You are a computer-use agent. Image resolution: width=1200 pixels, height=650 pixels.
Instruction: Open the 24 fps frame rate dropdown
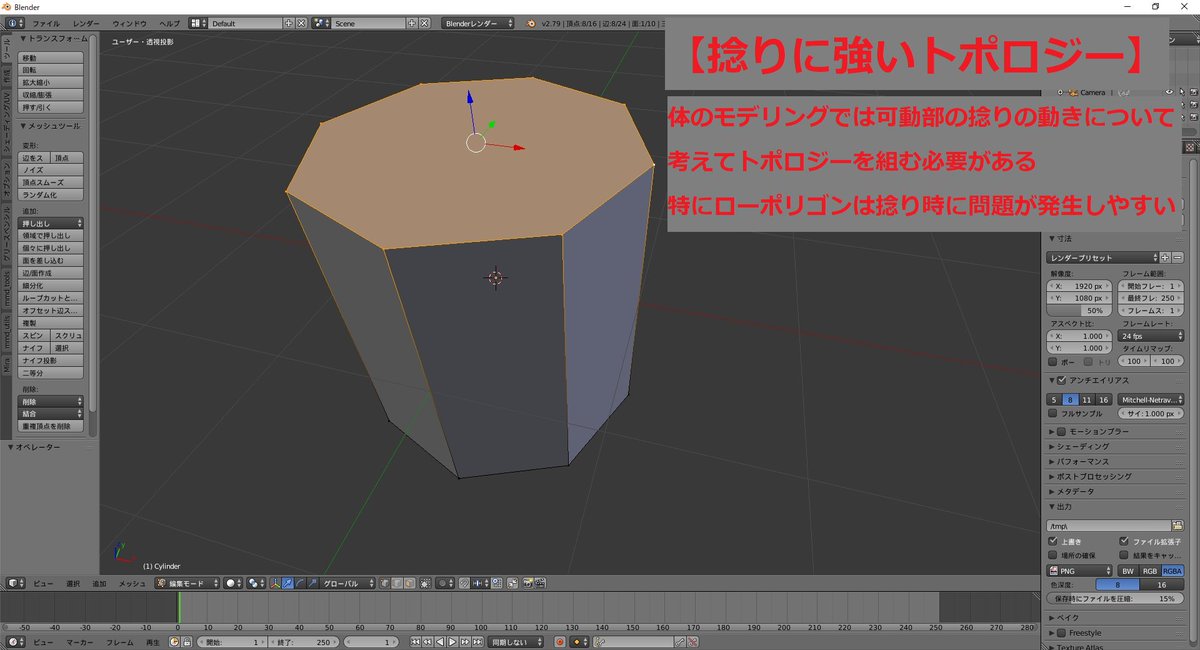1152,336
